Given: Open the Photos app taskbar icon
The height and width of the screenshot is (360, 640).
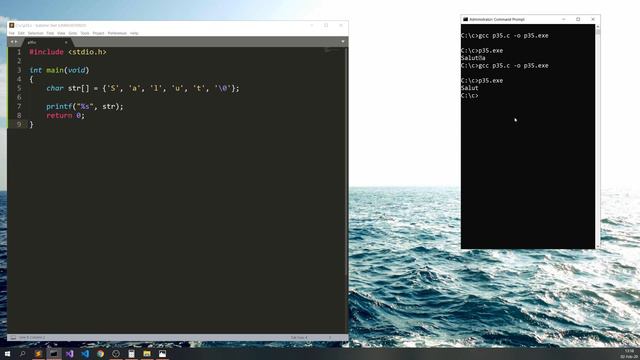Looking at the screenshot, I should [x=162, y=354].
